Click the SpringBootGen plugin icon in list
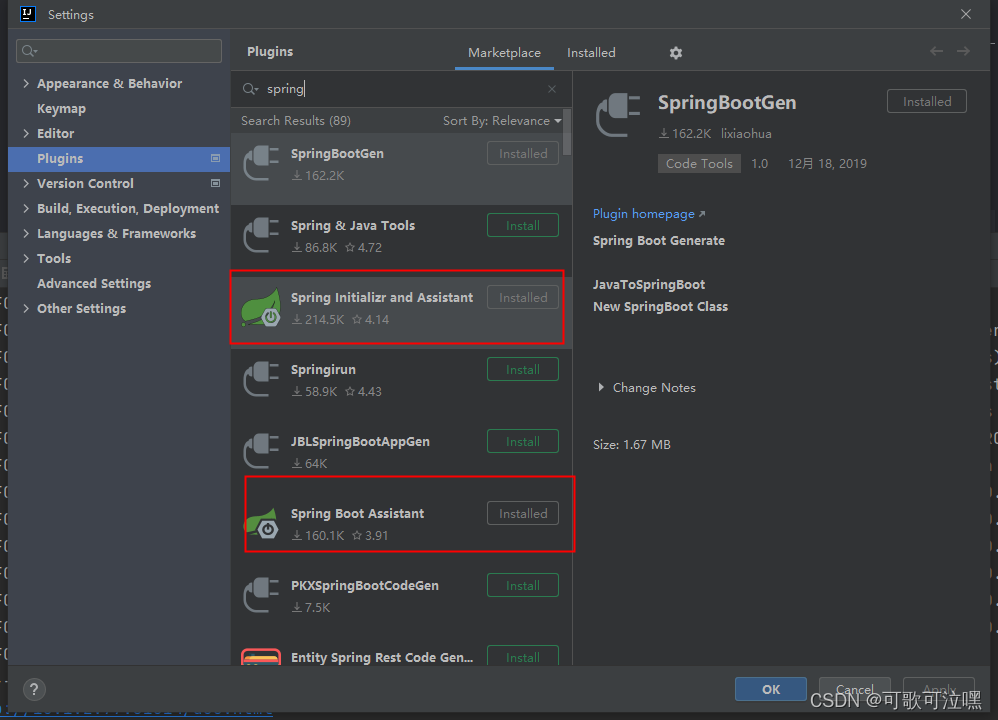998x720 pixels. (x=262, y=164)
